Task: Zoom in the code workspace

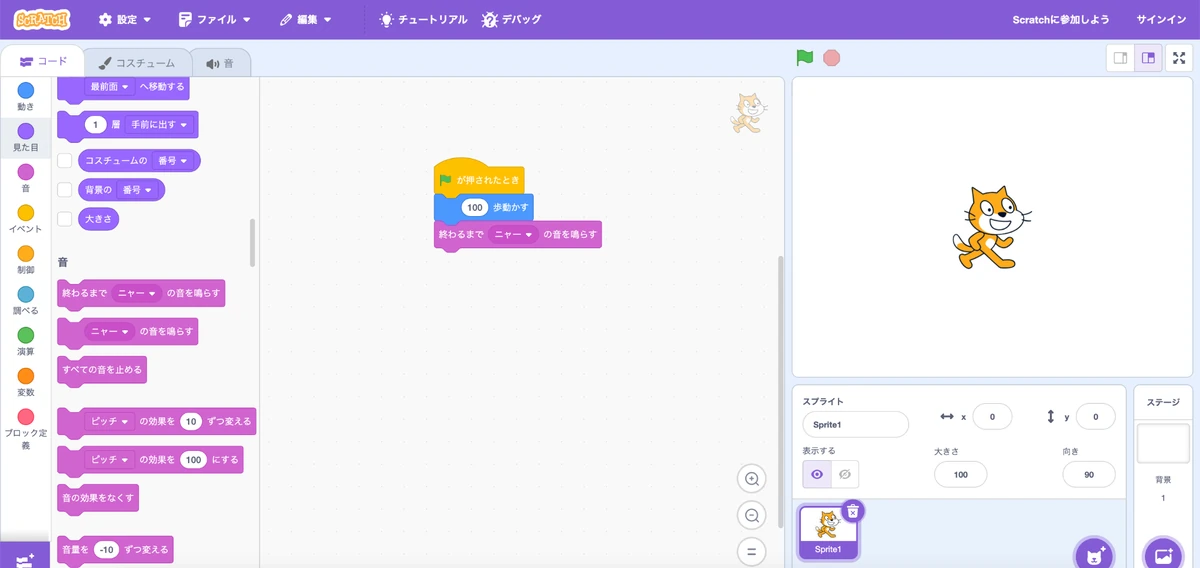Action: pyautogui.click(x=751, y=479)
